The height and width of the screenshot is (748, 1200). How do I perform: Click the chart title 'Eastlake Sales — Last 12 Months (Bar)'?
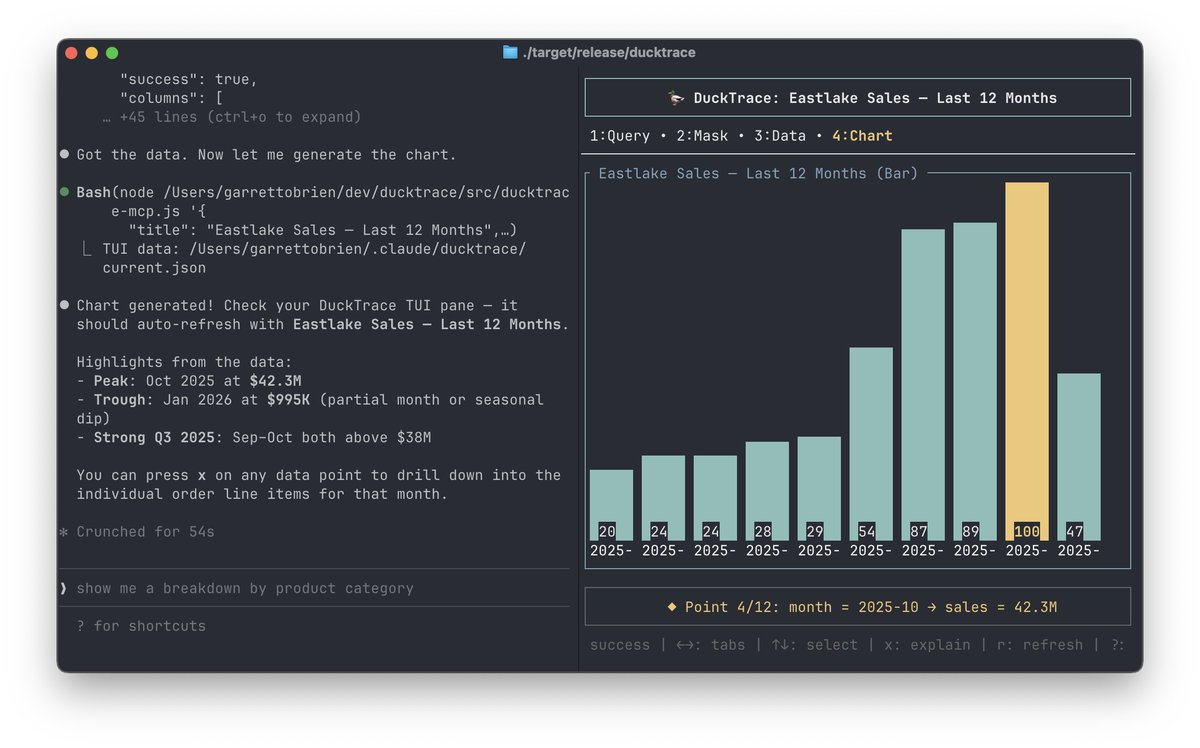[x=758, y=174]
